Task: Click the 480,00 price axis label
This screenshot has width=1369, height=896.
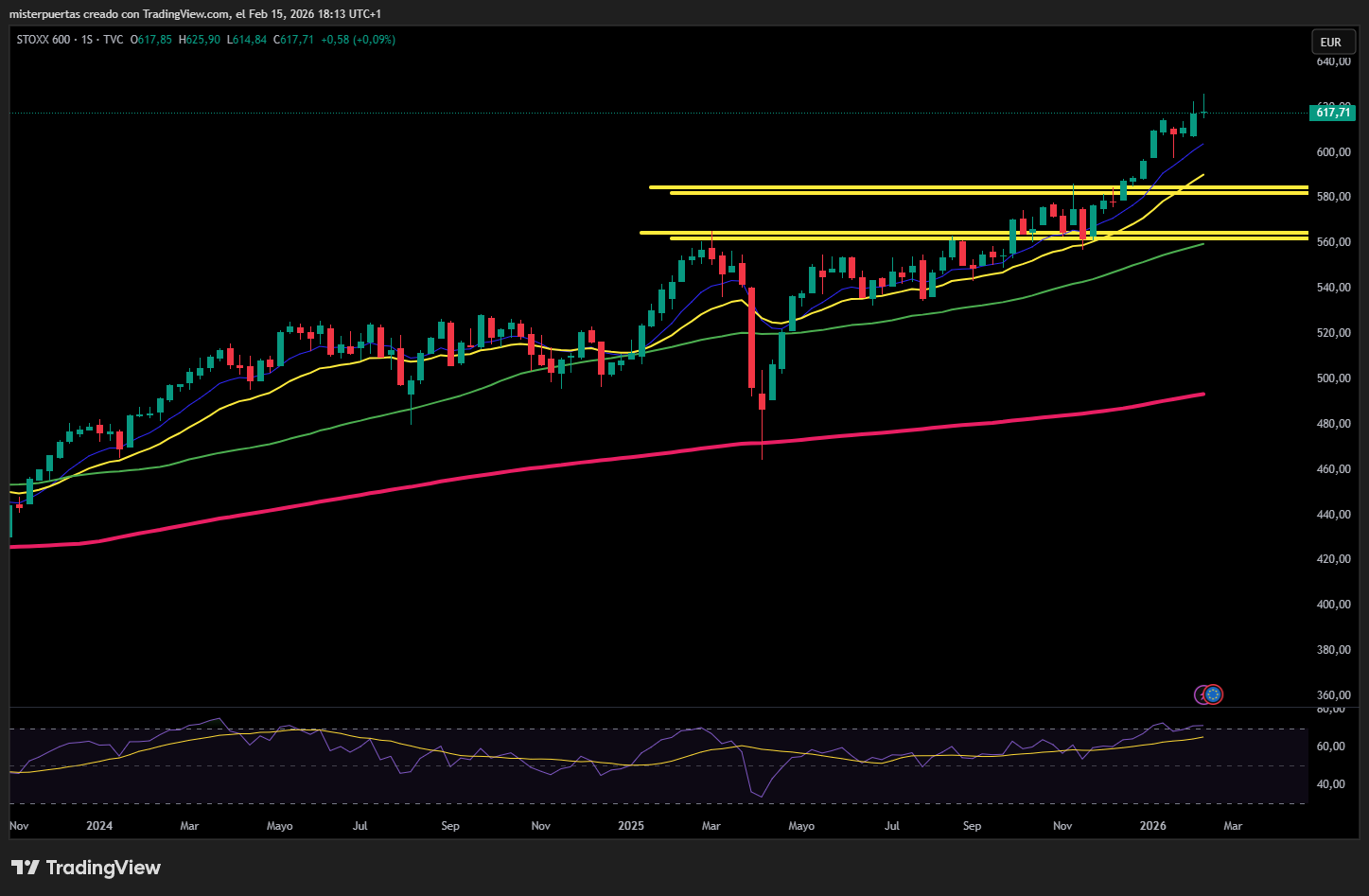Action: [x=1333, y=424]
